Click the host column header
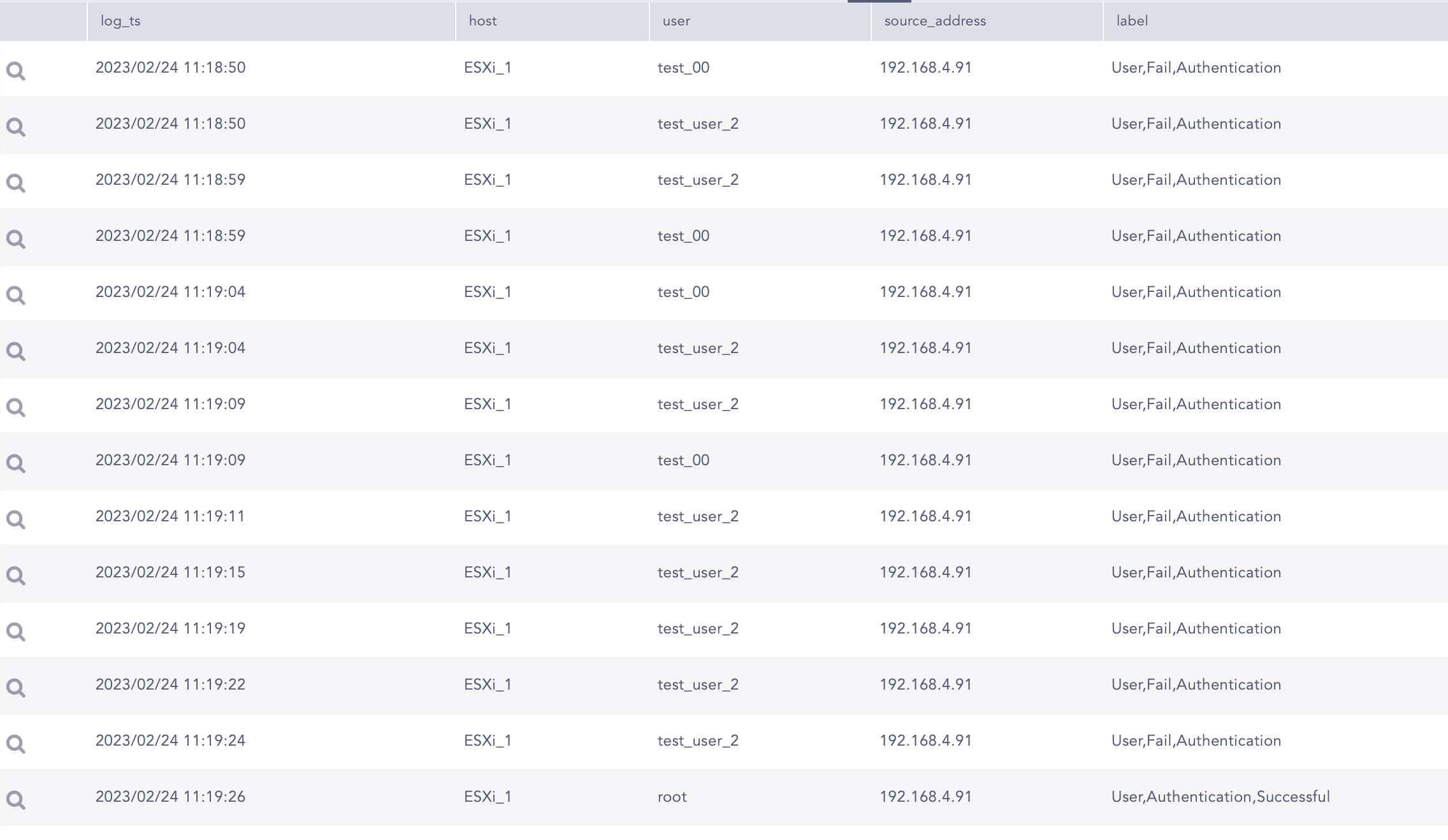The height and width of the screenshot is (840, 1448). tap(482, 21)
